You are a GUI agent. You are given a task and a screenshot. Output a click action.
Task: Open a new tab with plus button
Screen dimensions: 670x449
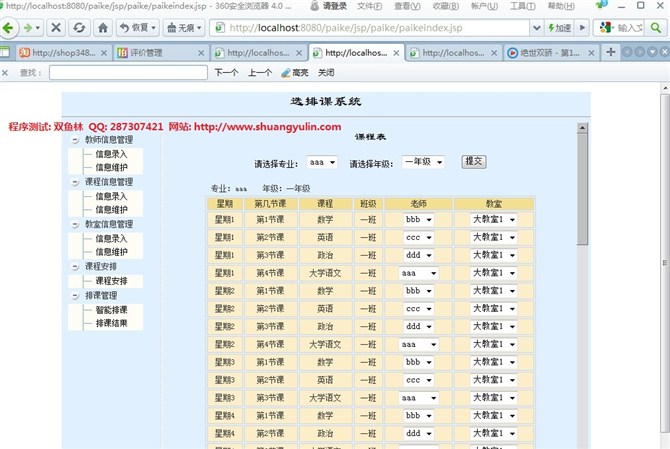[x=611, y=52]
